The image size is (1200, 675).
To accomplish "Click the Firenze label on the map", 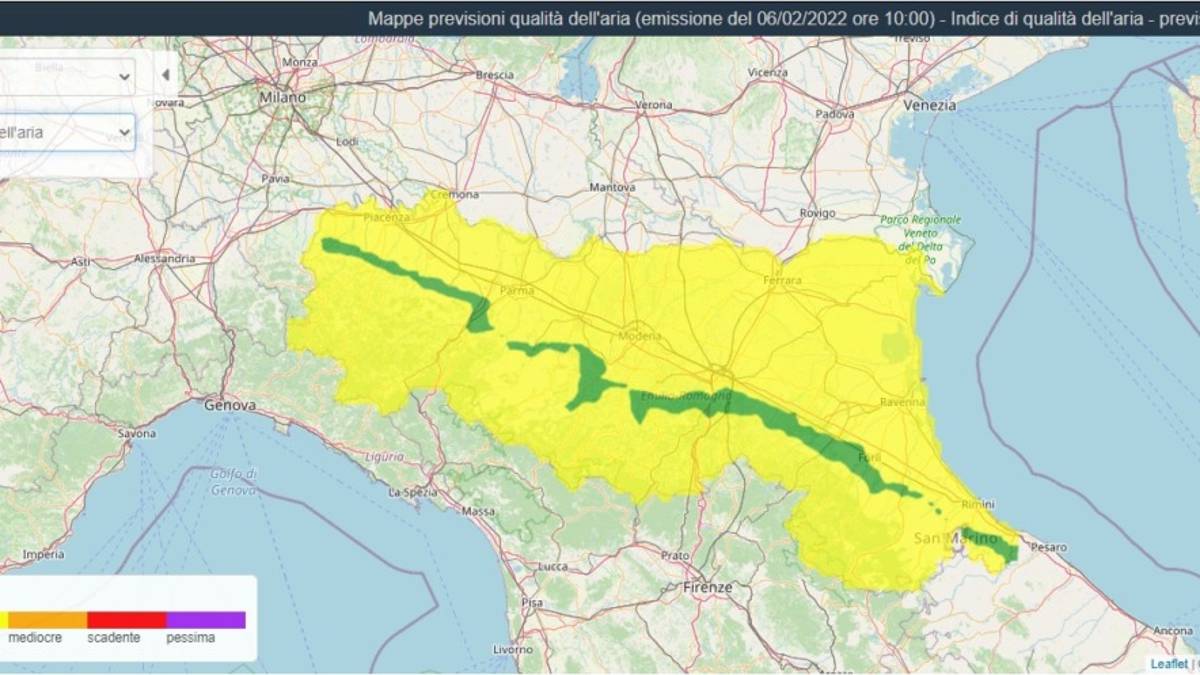I will click(x=708, y=586).
